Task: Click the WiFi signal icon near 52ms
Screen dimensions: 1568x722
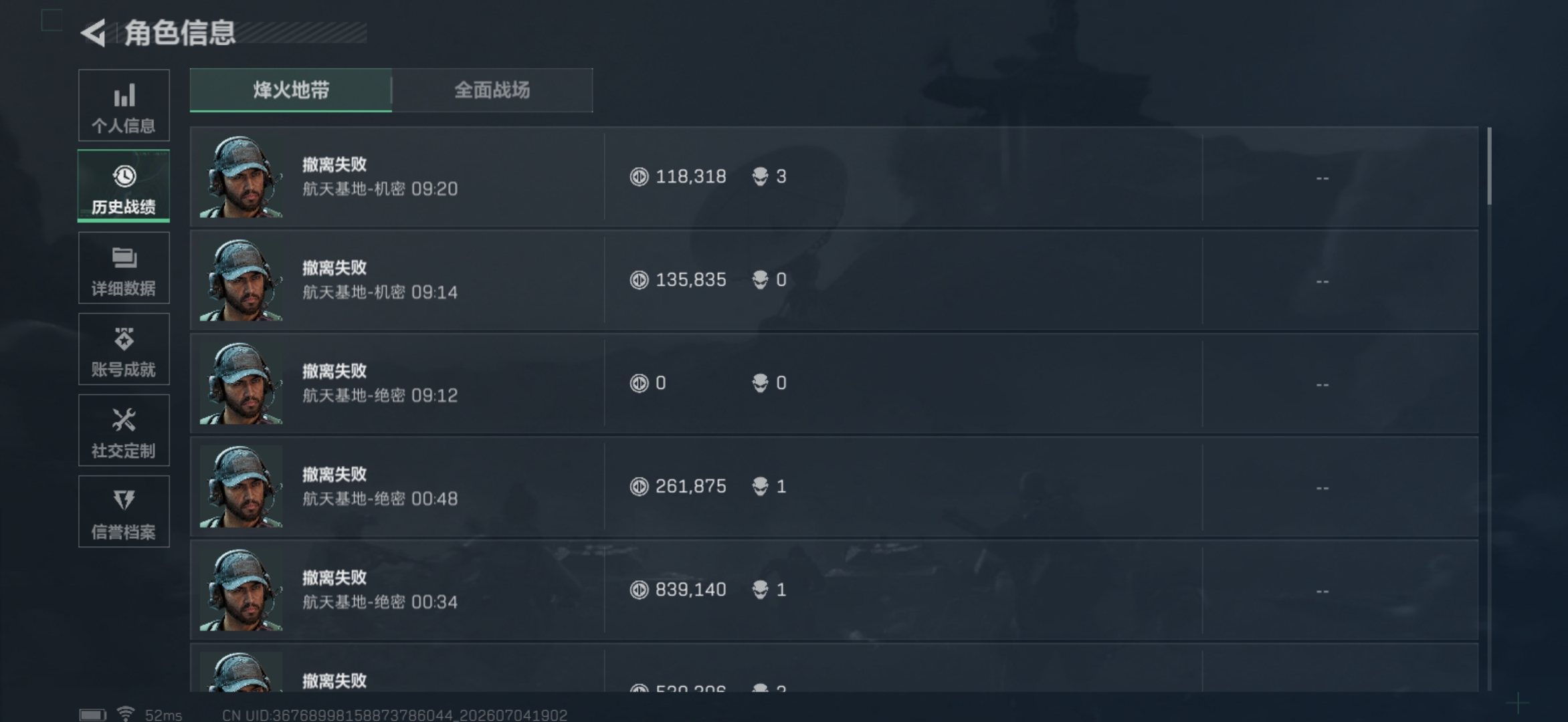Action: (125, 714)
